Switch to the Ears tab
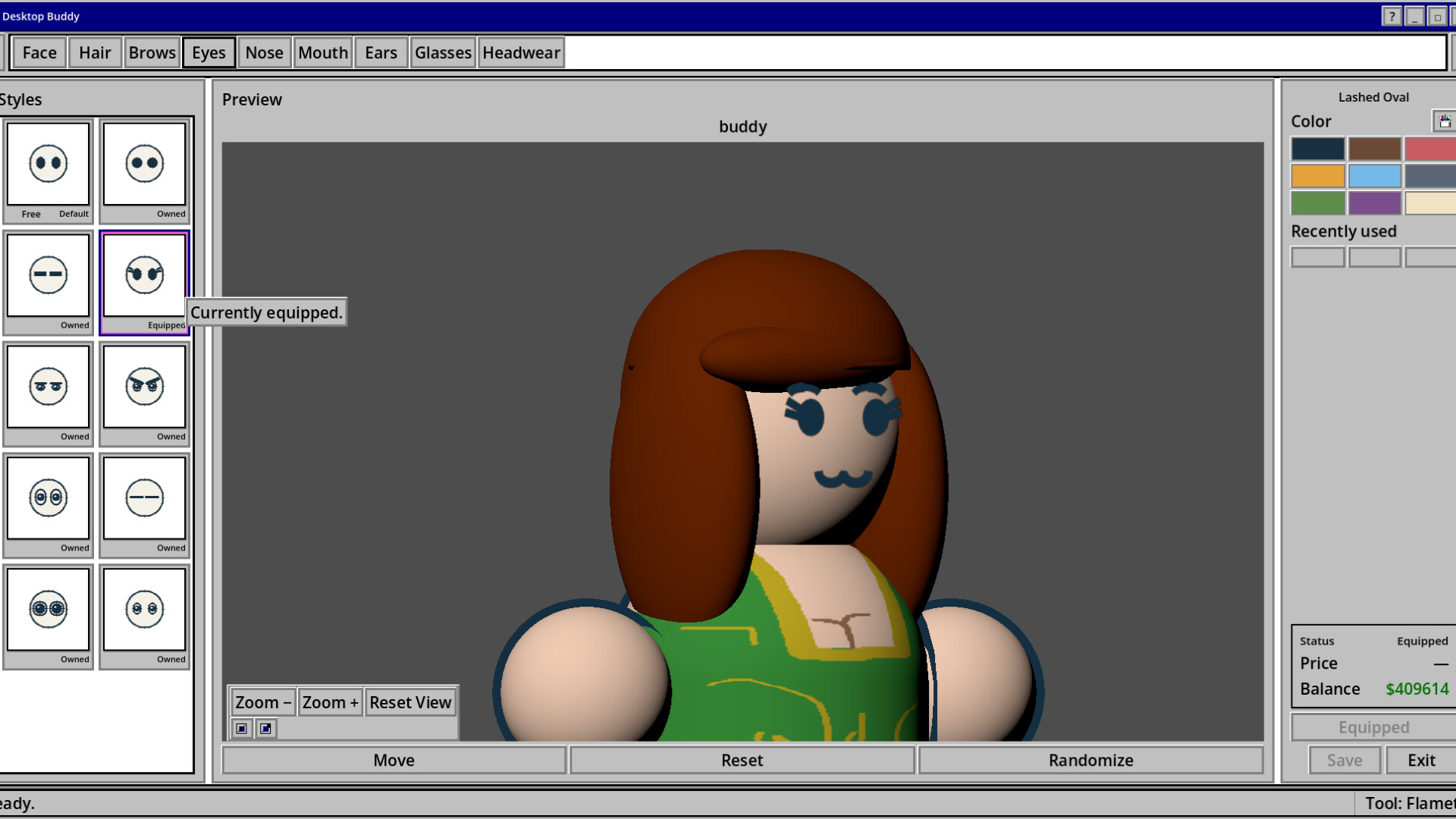The width and height of the screenshot is (1456, 819). click(381, 52)
